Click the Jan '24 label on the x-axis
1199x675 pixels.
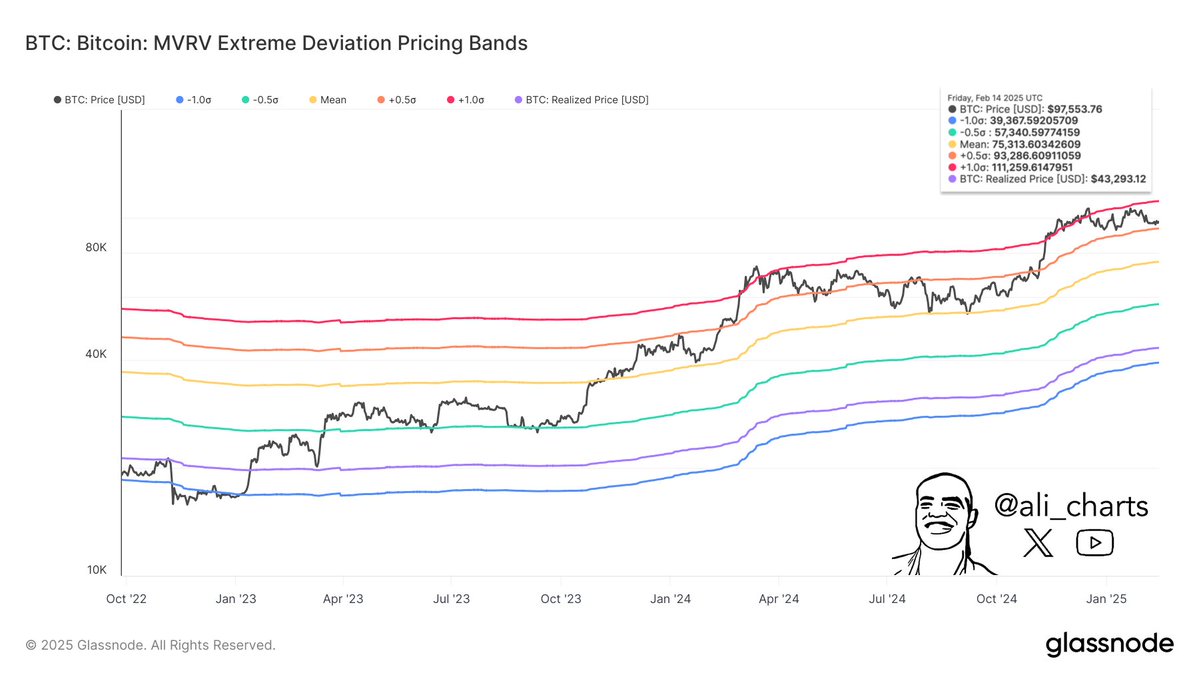pos(670,598)
